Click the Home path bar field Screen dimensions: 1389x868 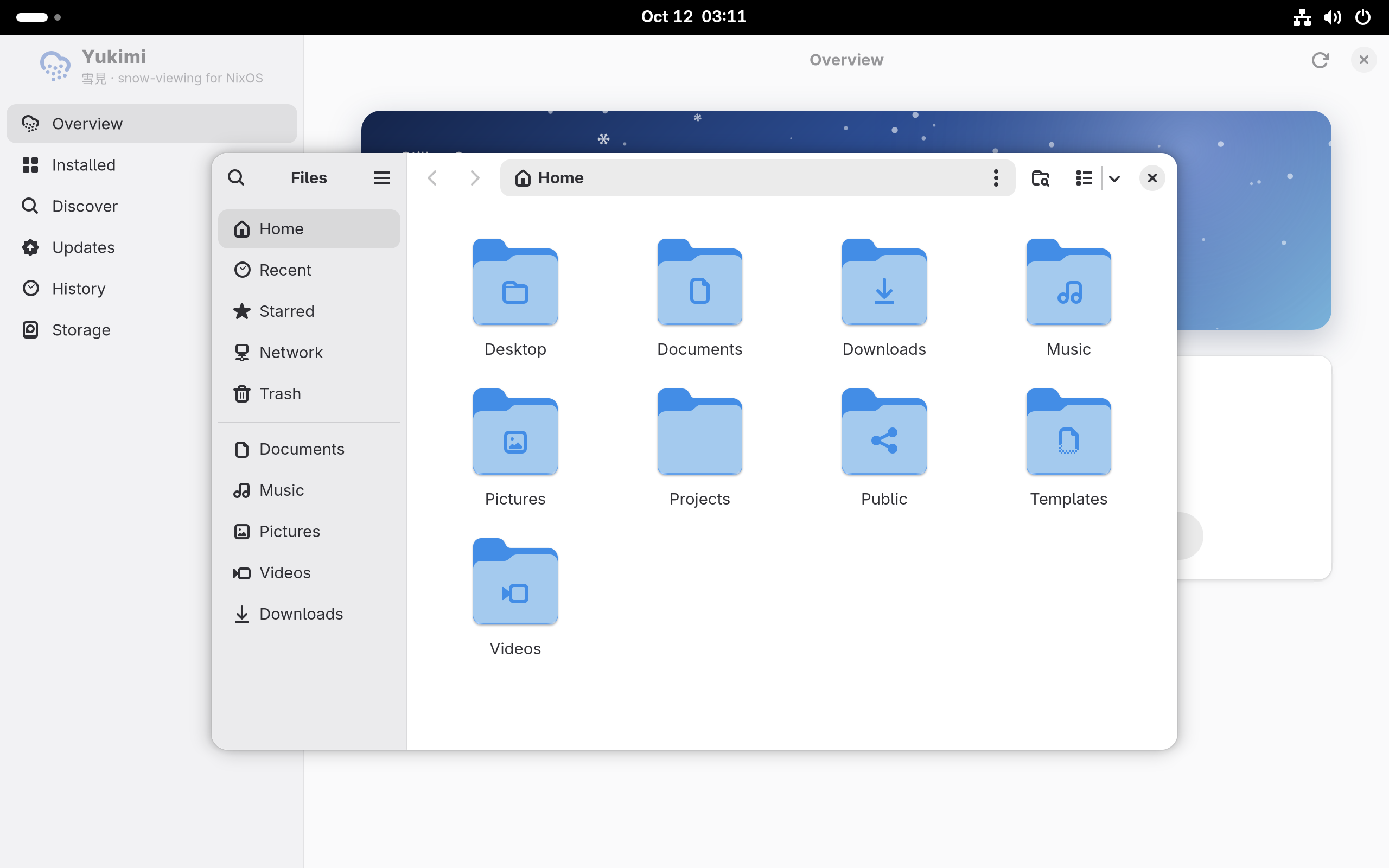(x=757, y=178)
